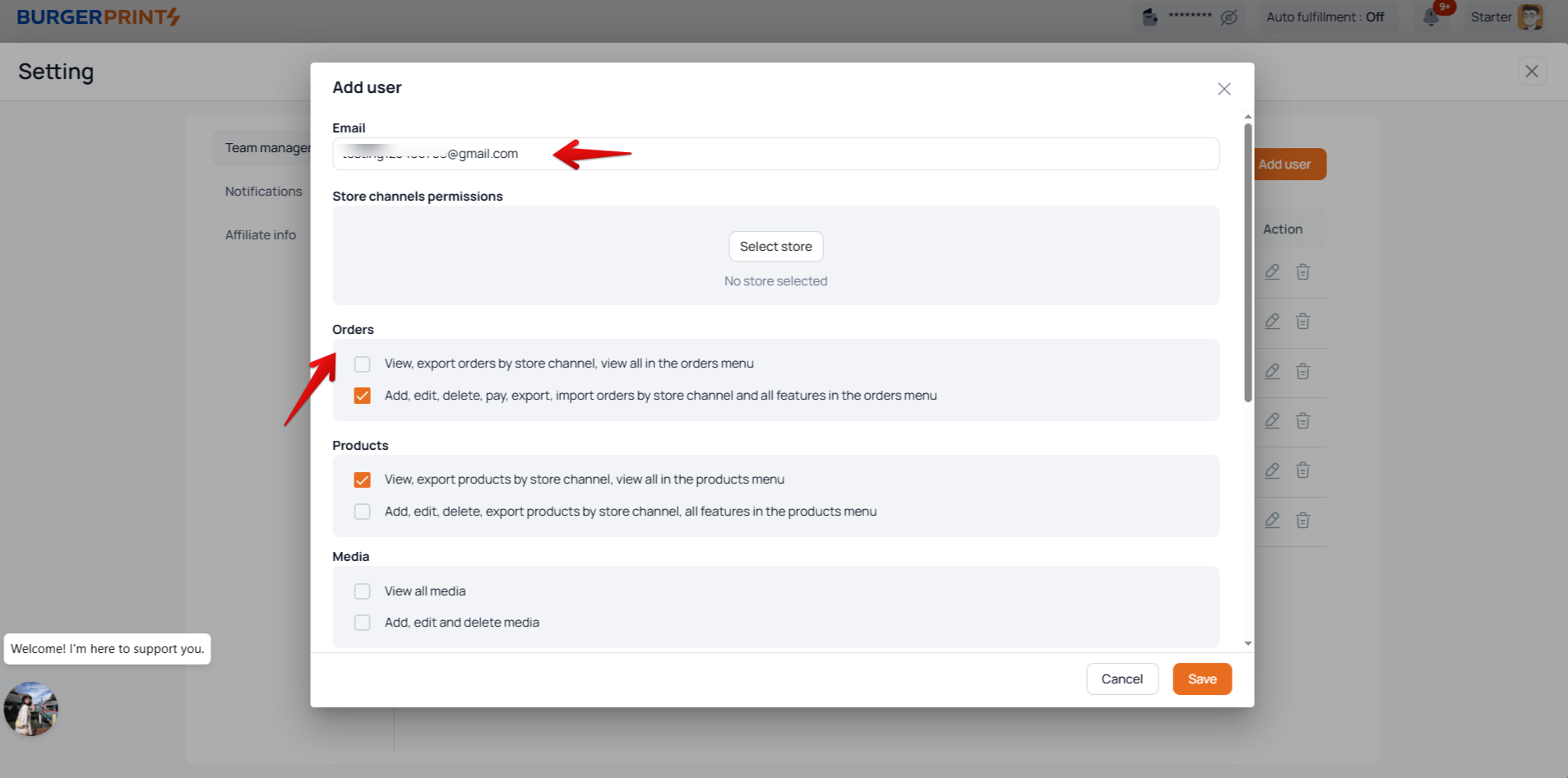Open the Select store picker
This screenshot has width=1568, height=778.
[x=775, y=247]
